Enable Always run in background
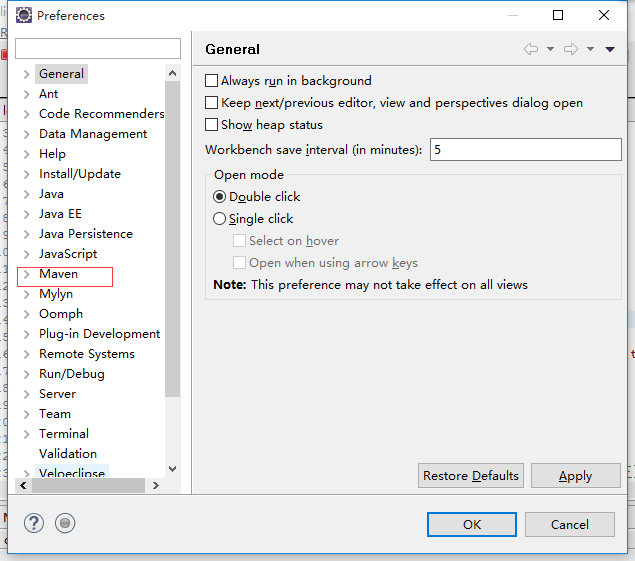 pos(211,81)
